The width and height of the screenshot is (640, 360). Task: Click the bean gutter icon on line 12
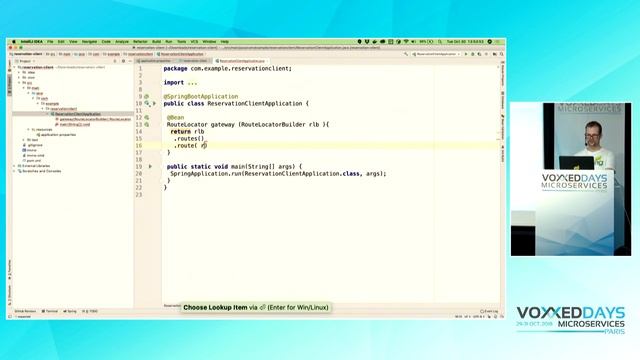[147, 118]
